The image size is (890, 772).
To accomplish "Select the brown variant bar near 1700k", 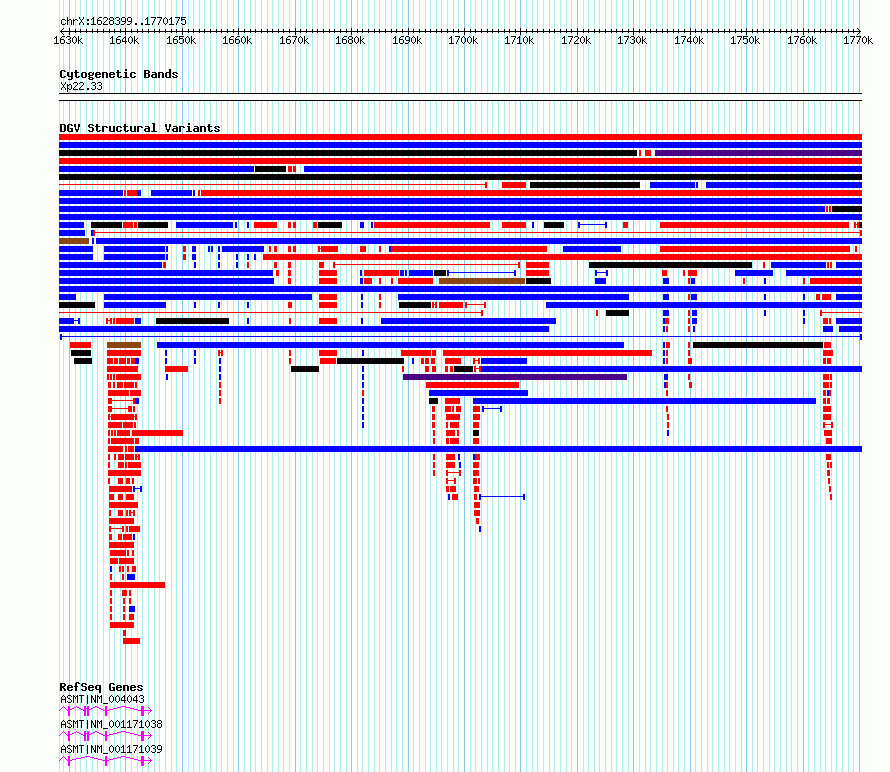I will tap(482, 281).
